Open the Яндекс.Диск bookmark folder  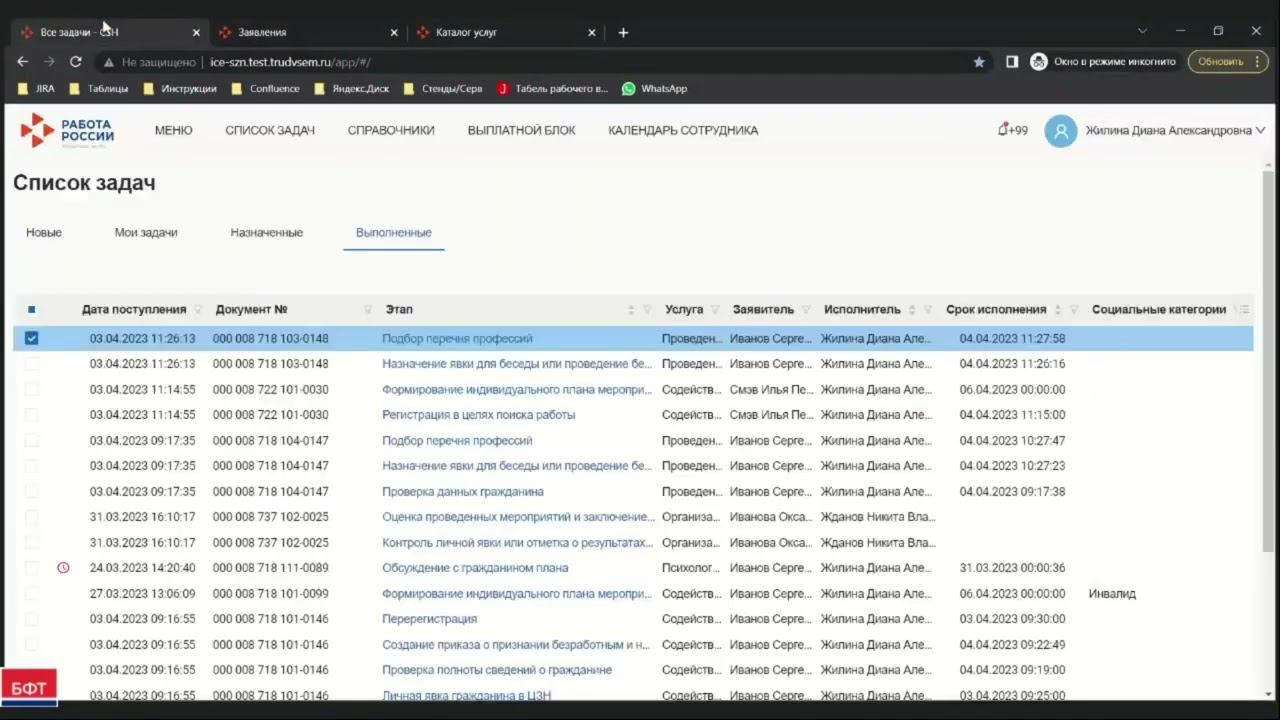tap(352, 88)
